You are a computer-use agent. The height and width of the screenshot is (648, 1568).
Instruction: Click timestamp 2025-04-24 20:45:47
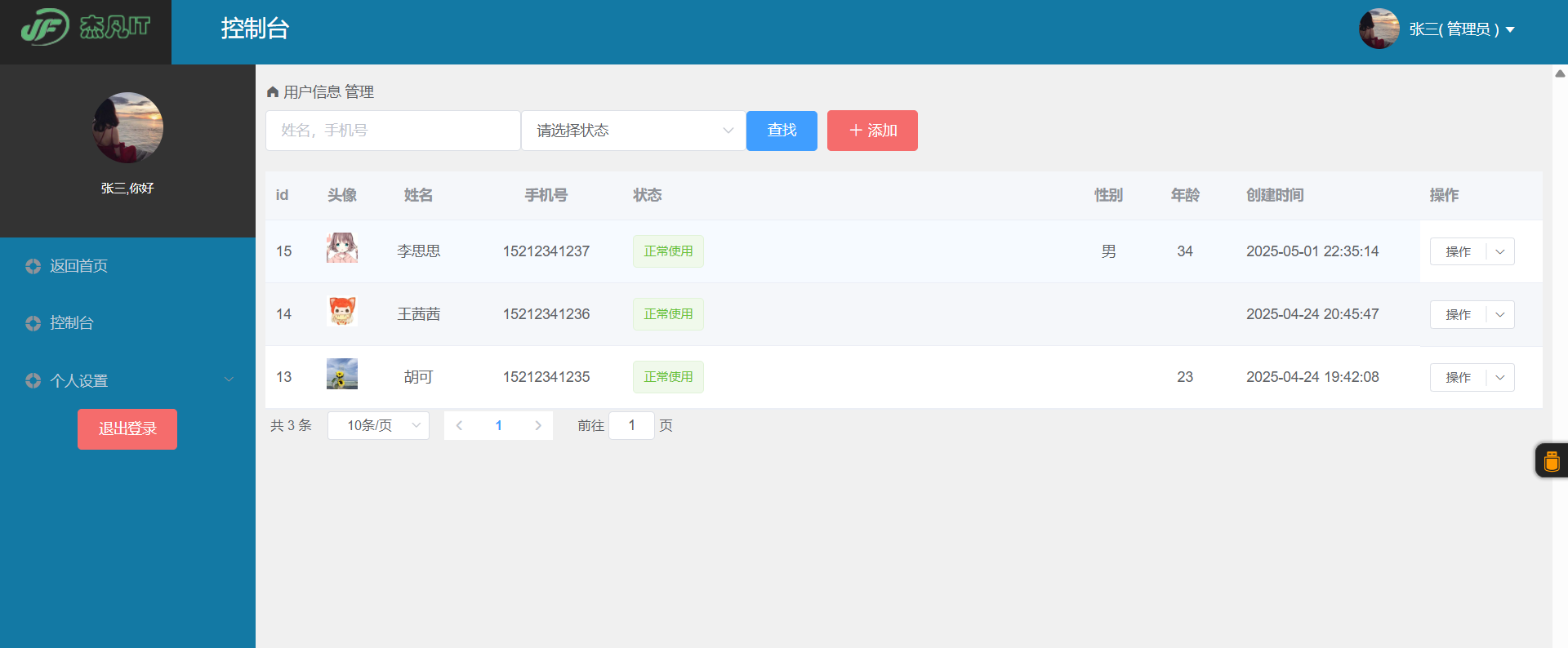tap(1312, 314)
